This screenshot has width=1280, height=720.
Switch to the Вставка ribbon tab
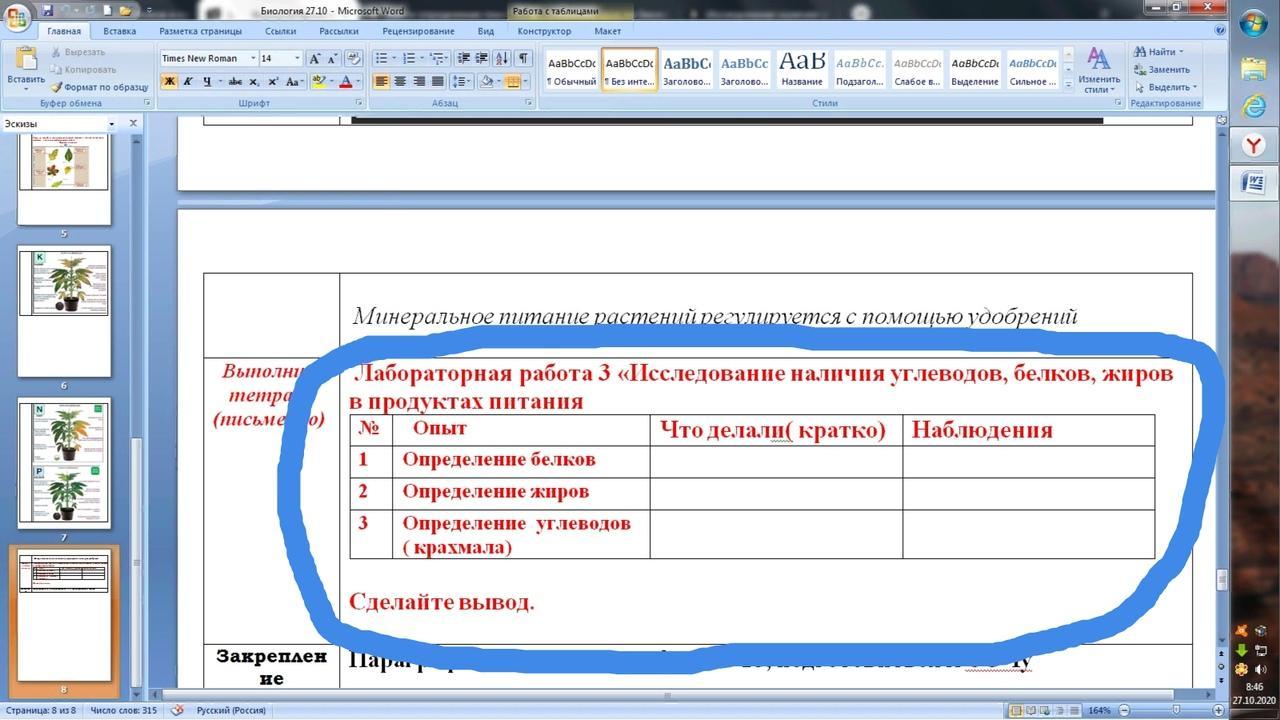tap(119, 31)
